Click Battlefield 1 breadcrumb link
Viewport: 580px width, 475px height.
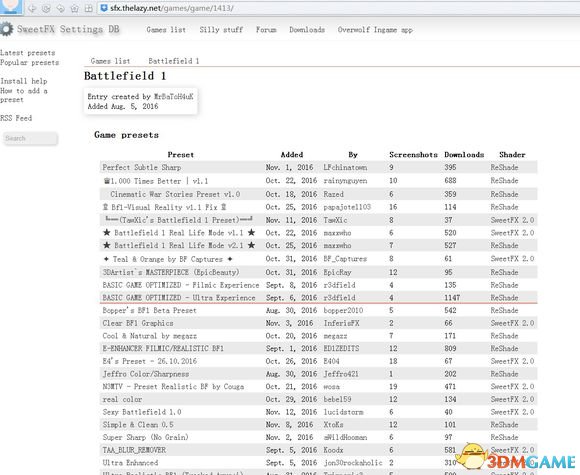pyautogui.click(x=174, y=61)
